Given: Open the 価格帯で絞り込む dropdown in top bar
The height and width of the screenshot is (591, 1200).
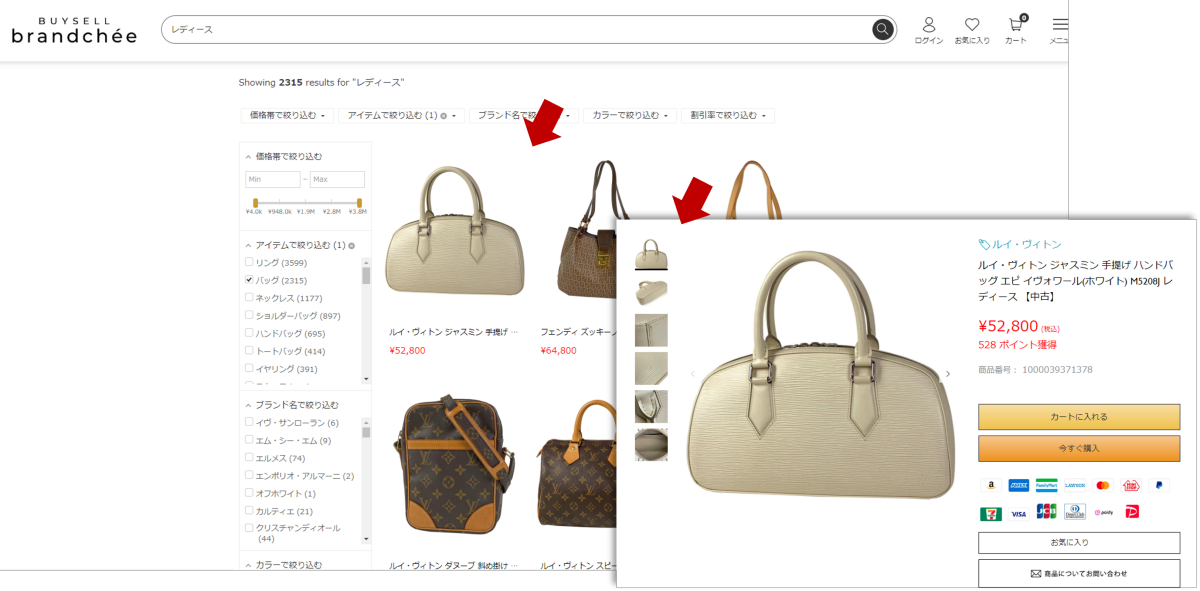Looking at the screenshot, I should coord(287,116).
